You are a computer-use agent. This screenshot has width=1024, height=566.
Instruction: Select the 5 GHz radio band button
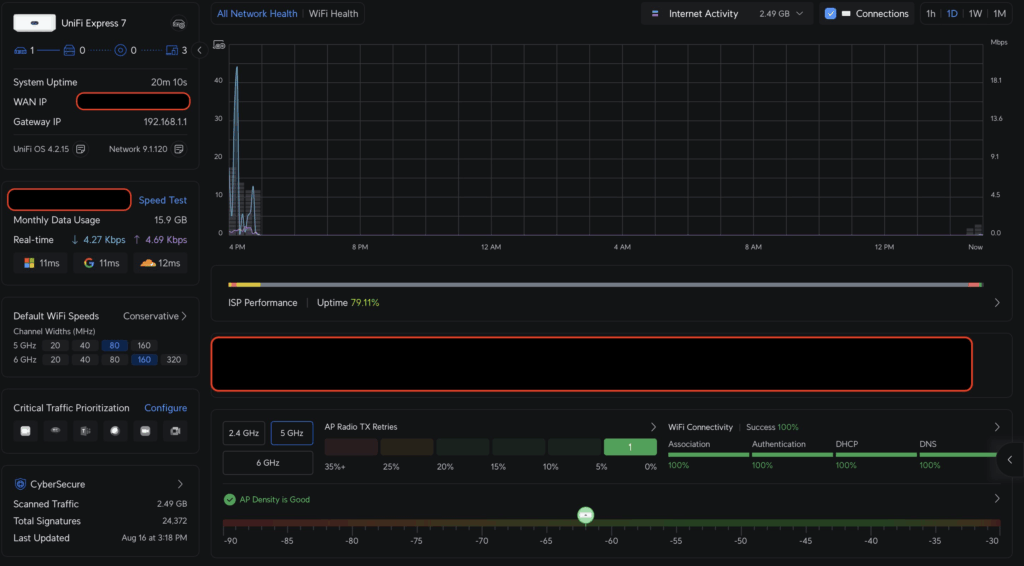tap(292, 433)
